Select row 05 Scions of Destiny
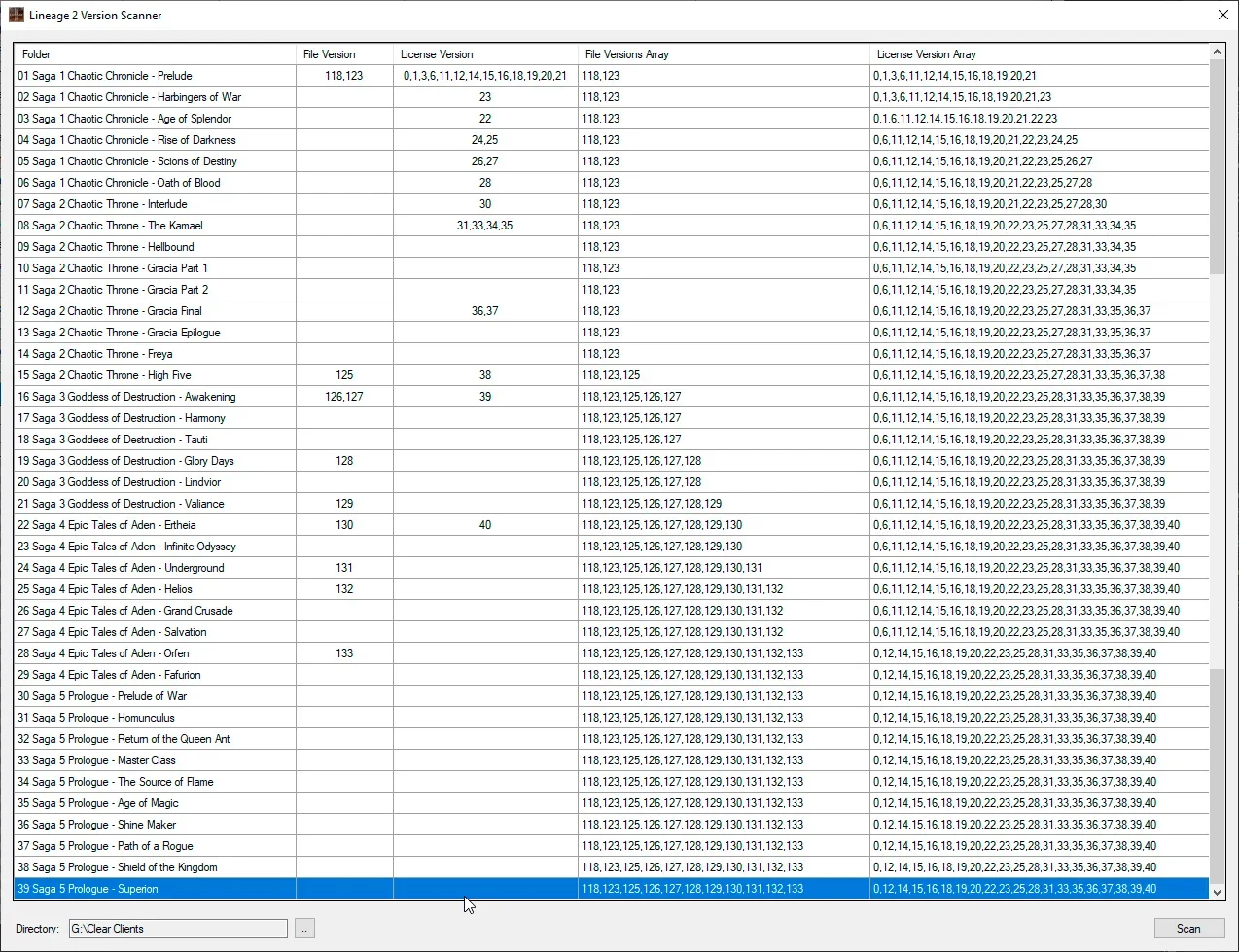Viewport: 1239px width, 952px height. tap(611, 161)
